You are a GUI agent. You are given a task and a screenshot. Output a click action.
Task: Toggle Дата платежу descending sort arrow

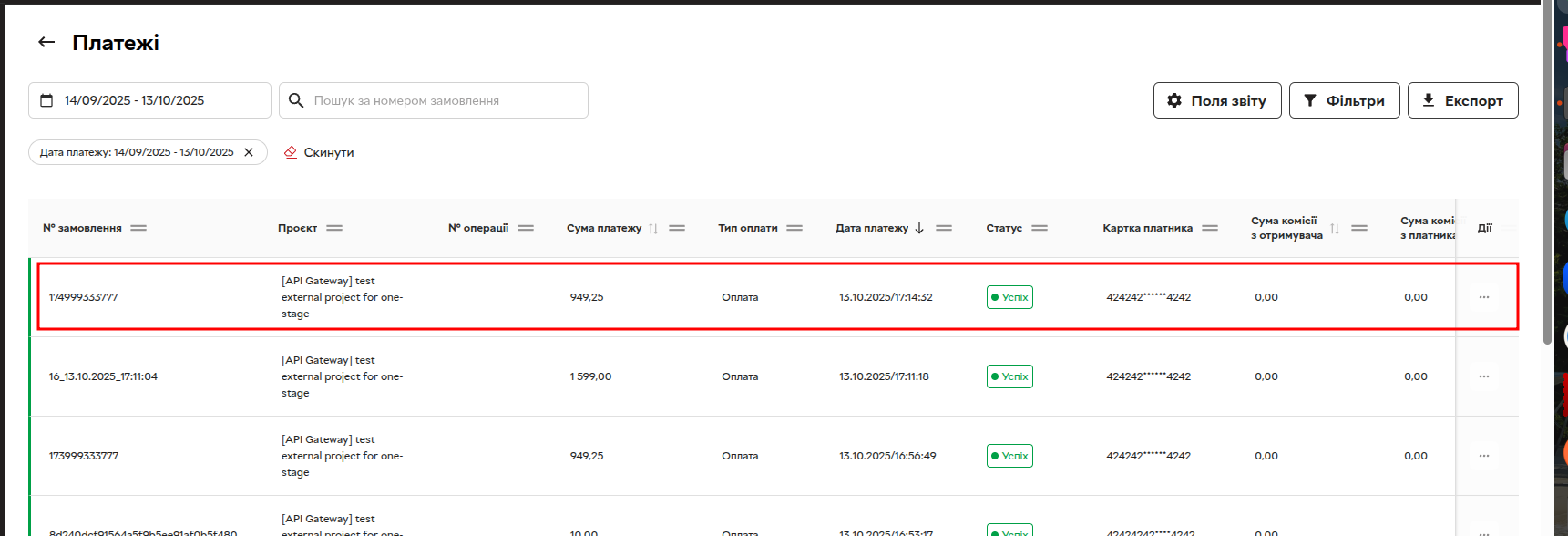click(919, 228)
